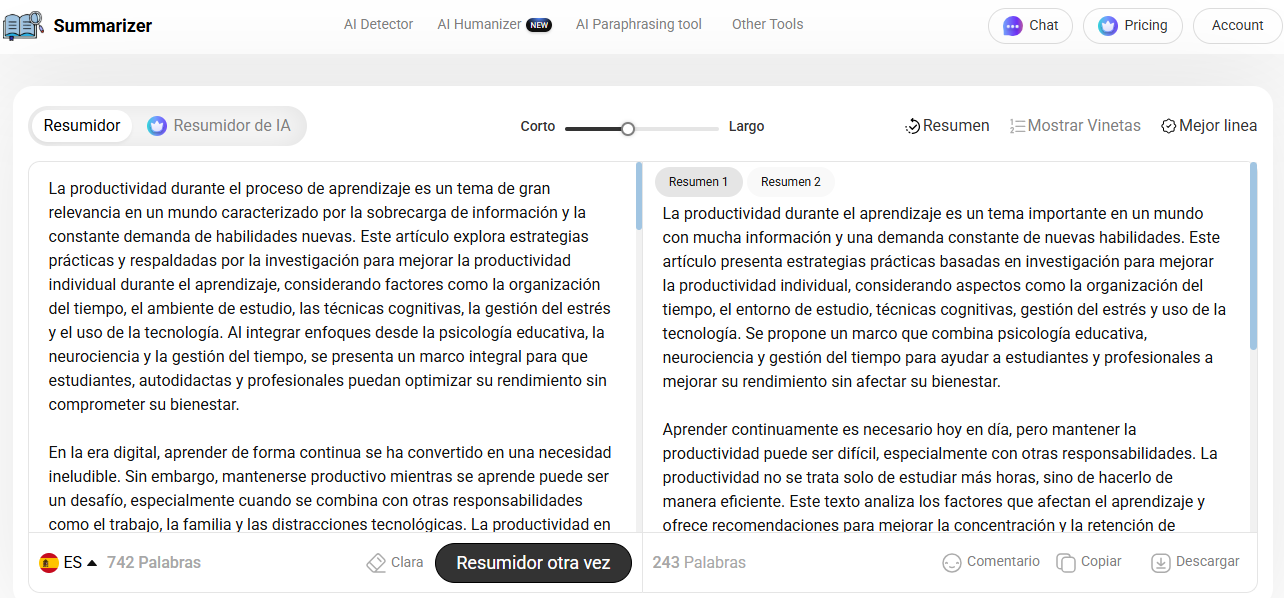The height and width of the screenshot is (598, 1284).
Task: Open the Account menu
Action: coord(1237,26)
